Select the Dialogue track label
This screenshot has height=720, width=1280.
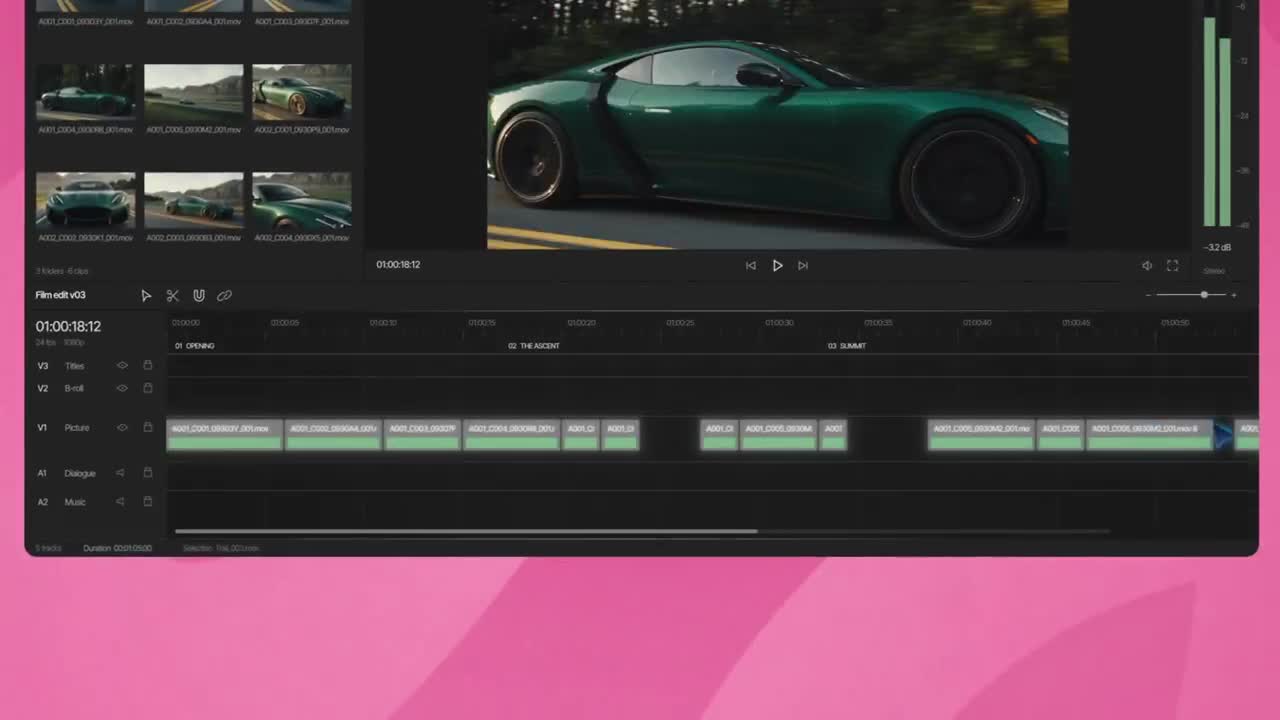80,473
